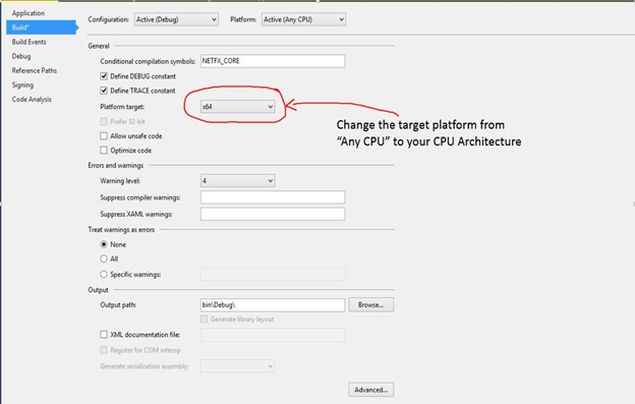Screen dimensions: 635x404
Task: Enable Allow unsafe code
Action: [104, 136]
